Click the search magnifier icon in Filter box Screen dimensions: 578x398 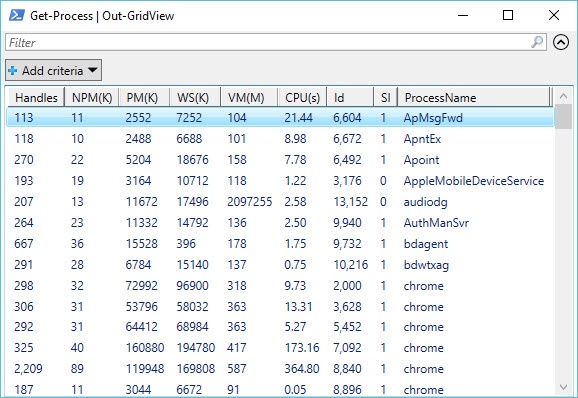click(537, 42)
